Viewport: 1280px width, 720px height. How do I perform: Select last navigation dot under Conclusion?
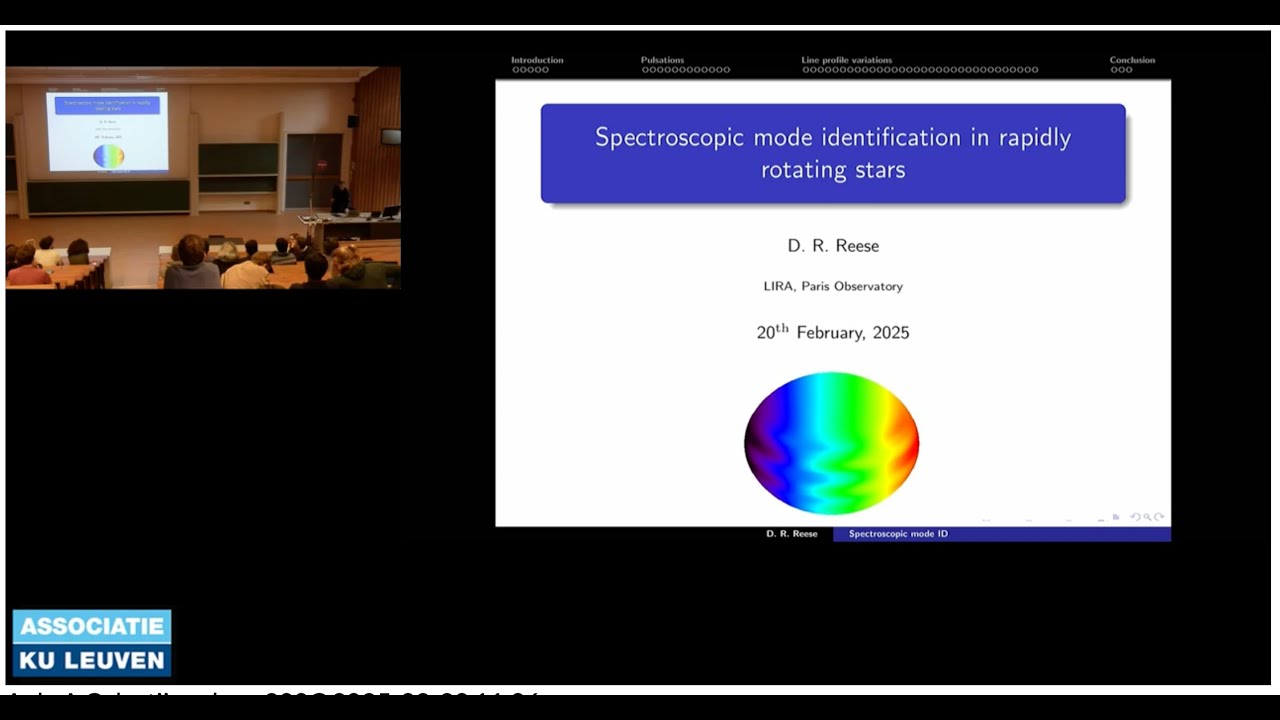(1129, 70)
